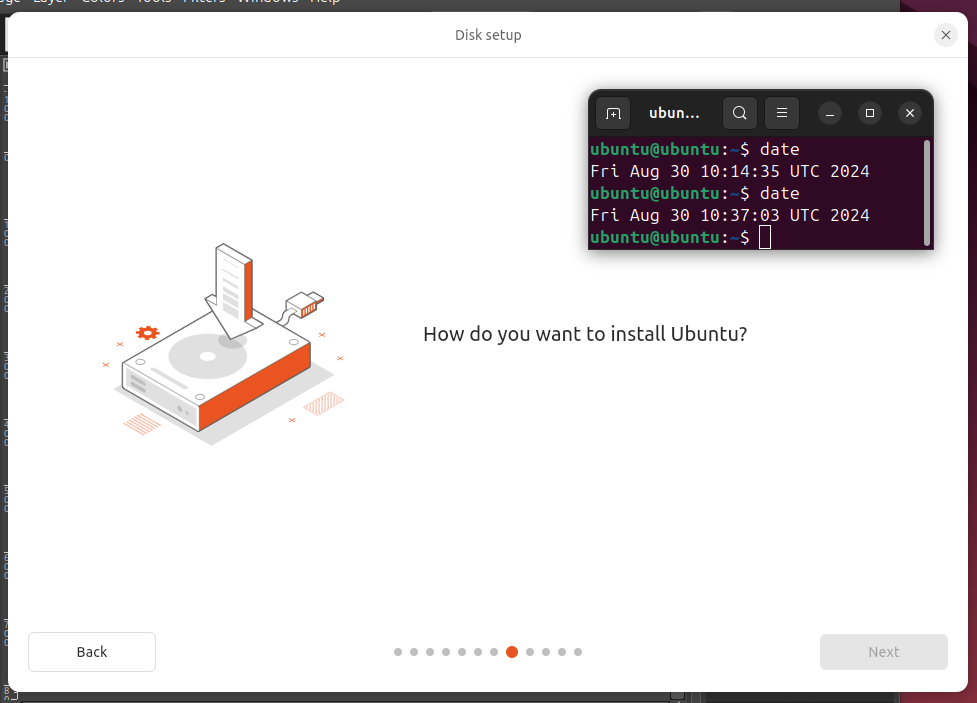977x703 pixels.
Task: Click 'How do you want to install Ubuntu?' heading
Action: (585, 334)
